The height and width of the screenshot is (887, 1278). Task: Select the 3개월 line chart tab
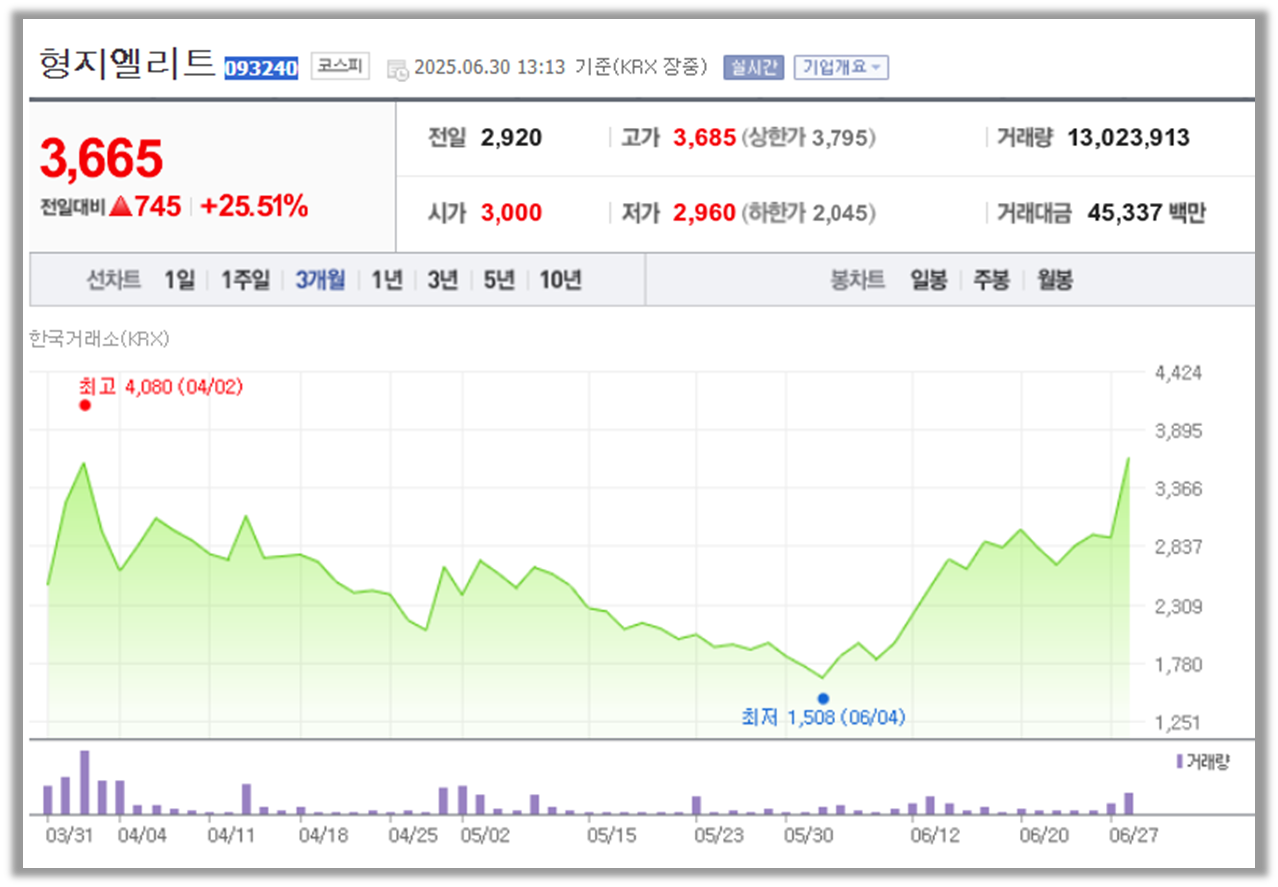click(320, 281)
